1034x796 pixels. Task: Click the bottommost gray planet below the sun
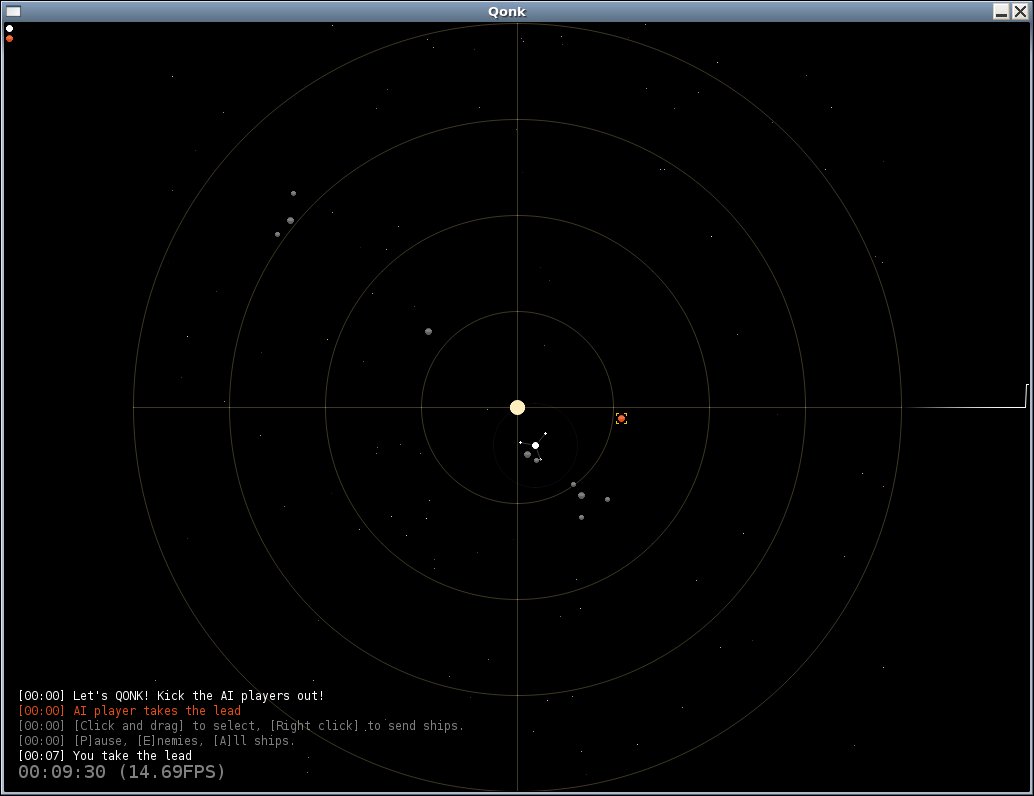581,517
